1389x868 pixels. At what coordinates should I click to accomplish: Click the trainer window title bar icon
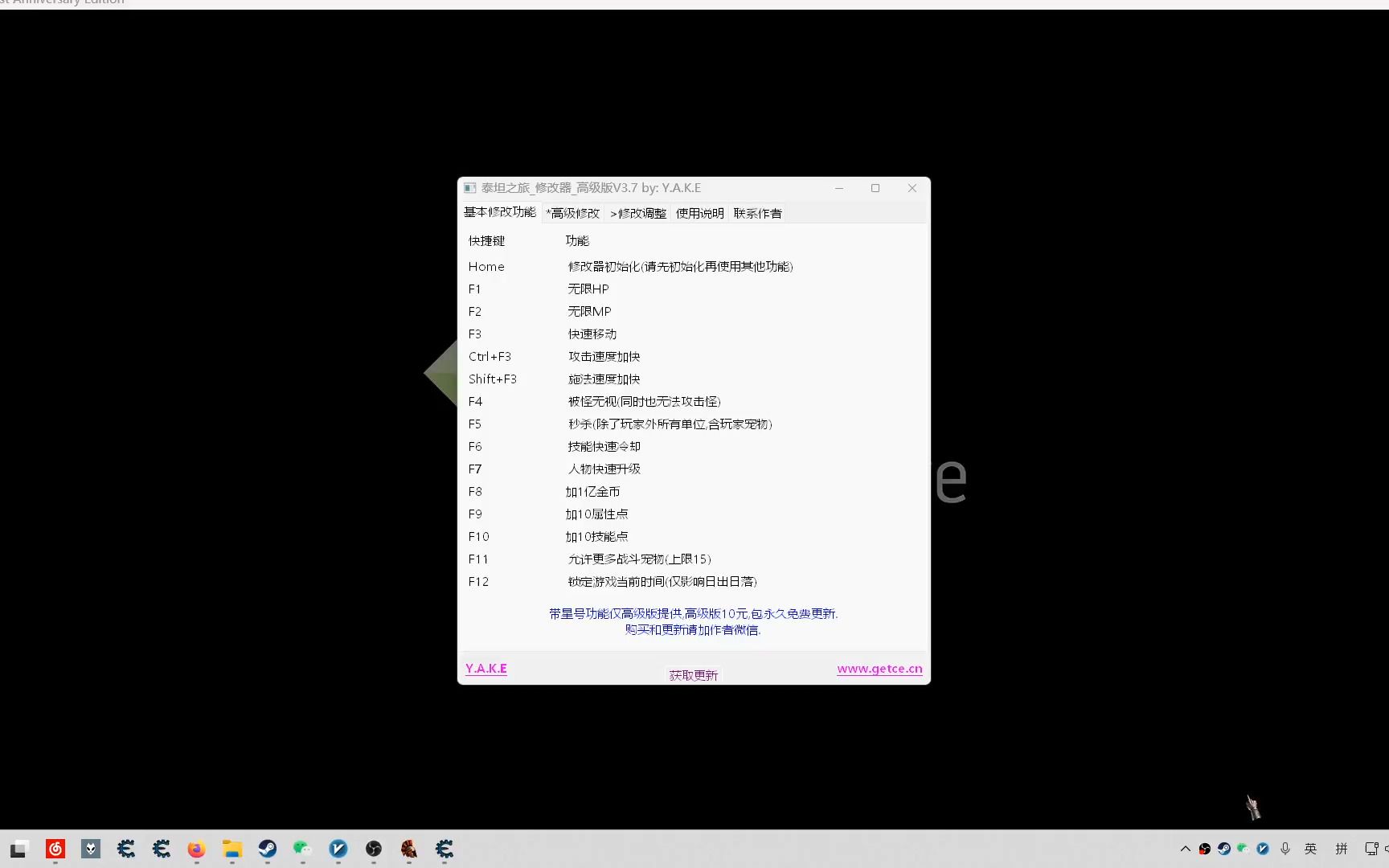click(470, 188)
